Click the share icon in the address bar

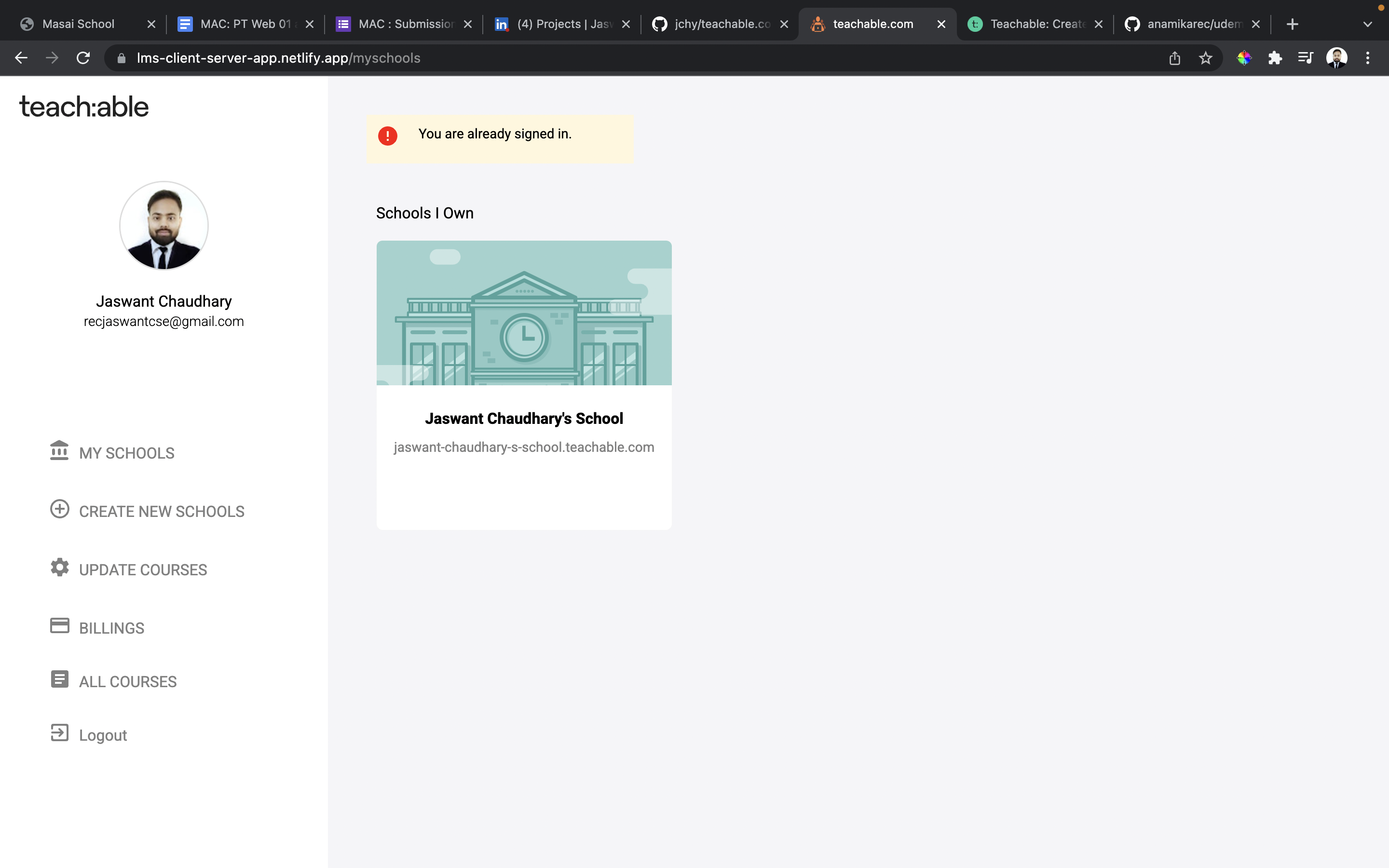pyautogui.click(x=1175, y=58)
